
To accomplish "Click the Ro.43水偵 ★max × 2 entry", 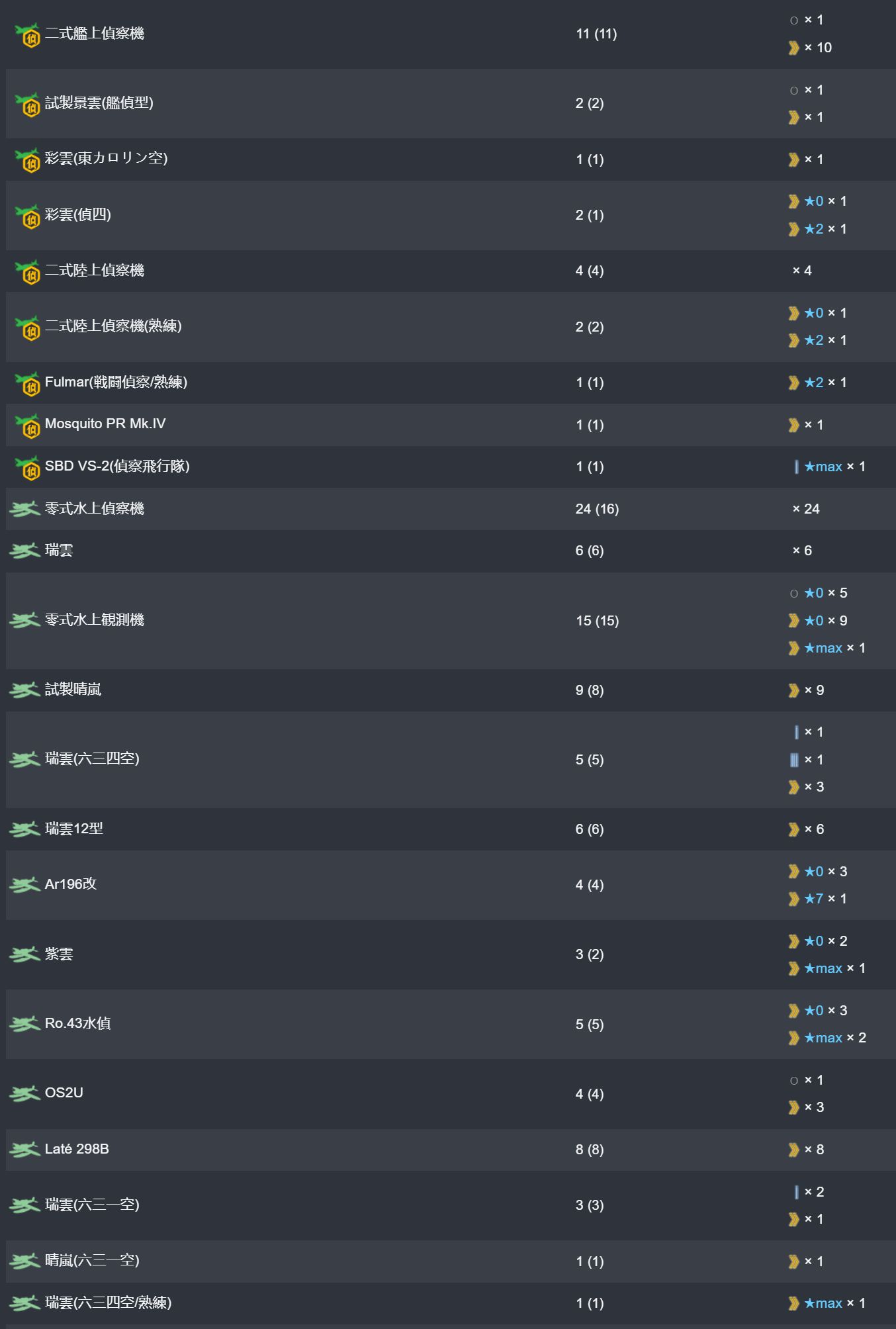I will (827, 1038).
